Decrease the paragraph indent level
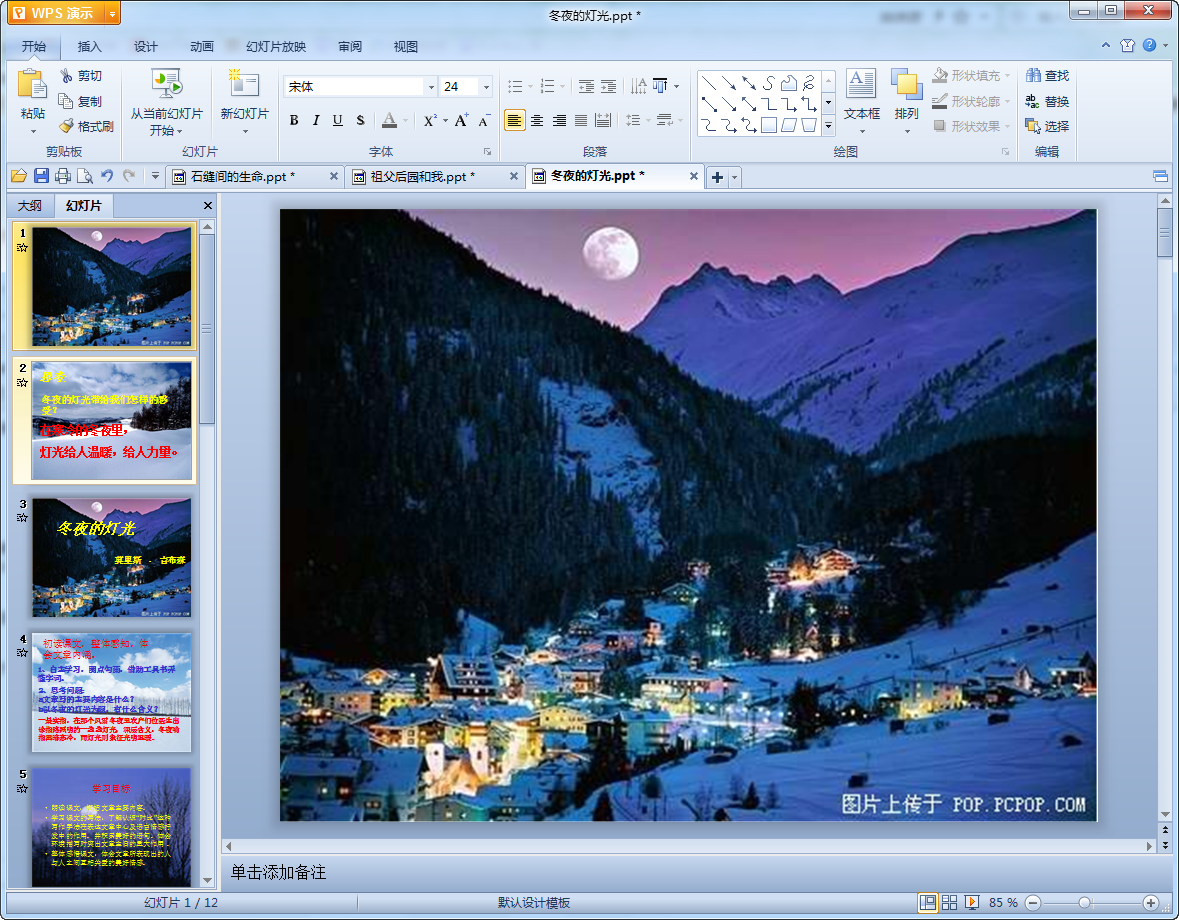 coord(586,86)
